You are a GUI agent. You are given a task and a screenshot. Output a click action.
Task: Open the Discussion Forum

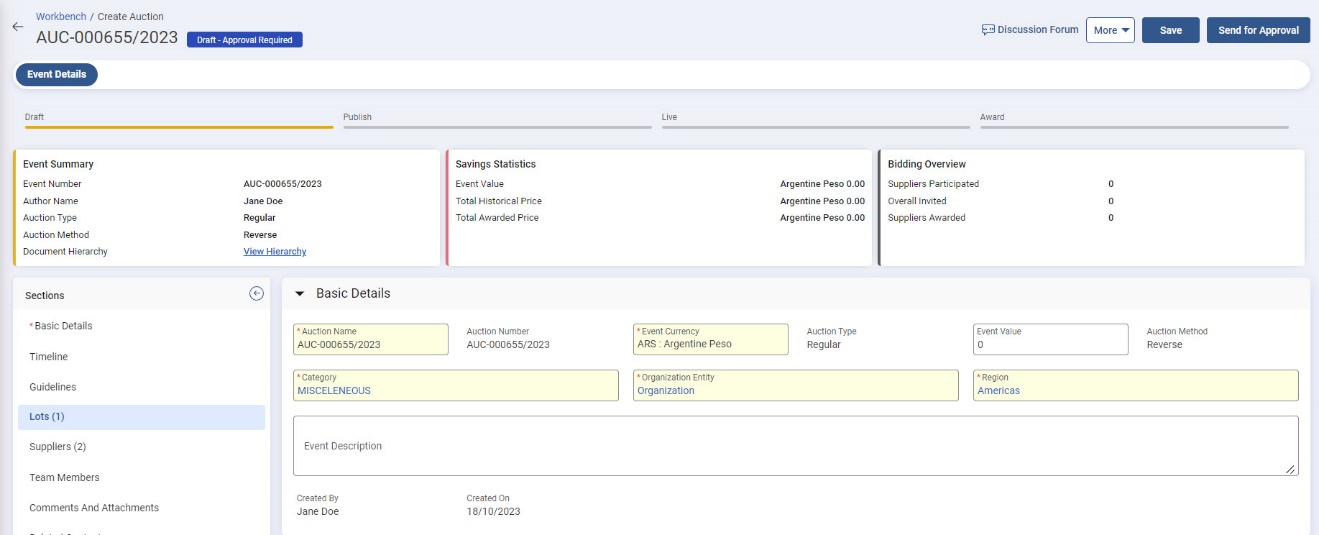point(1030,30)
